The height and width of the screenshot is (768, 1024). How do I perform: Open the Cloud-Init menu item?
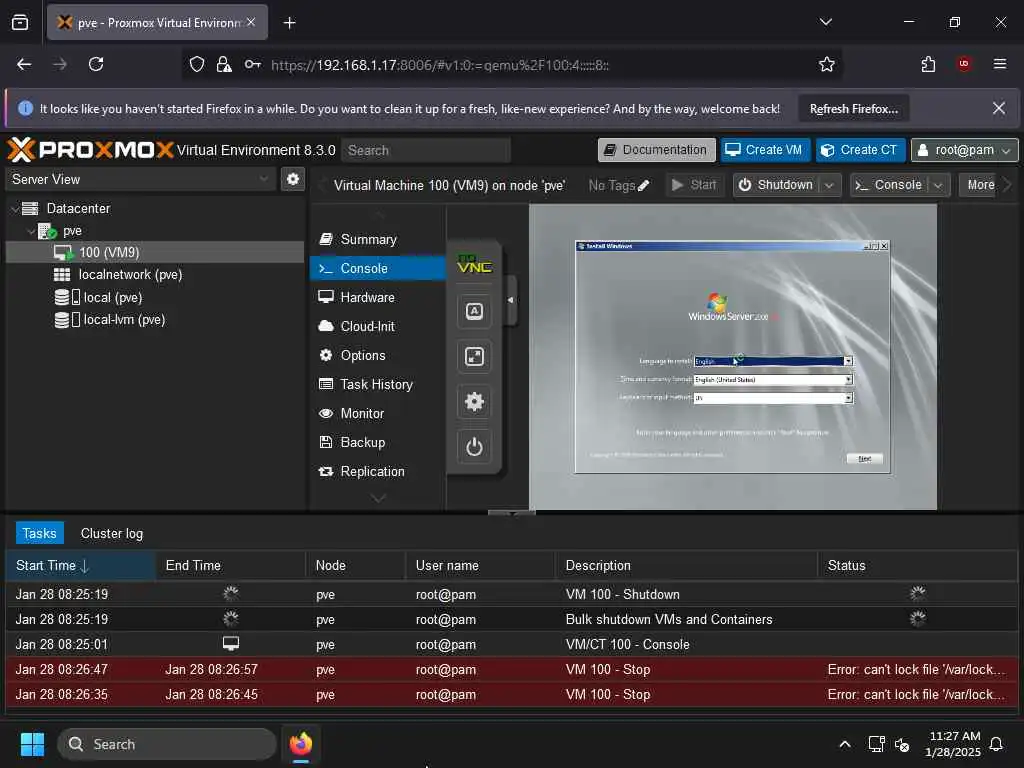pos(378,327)
